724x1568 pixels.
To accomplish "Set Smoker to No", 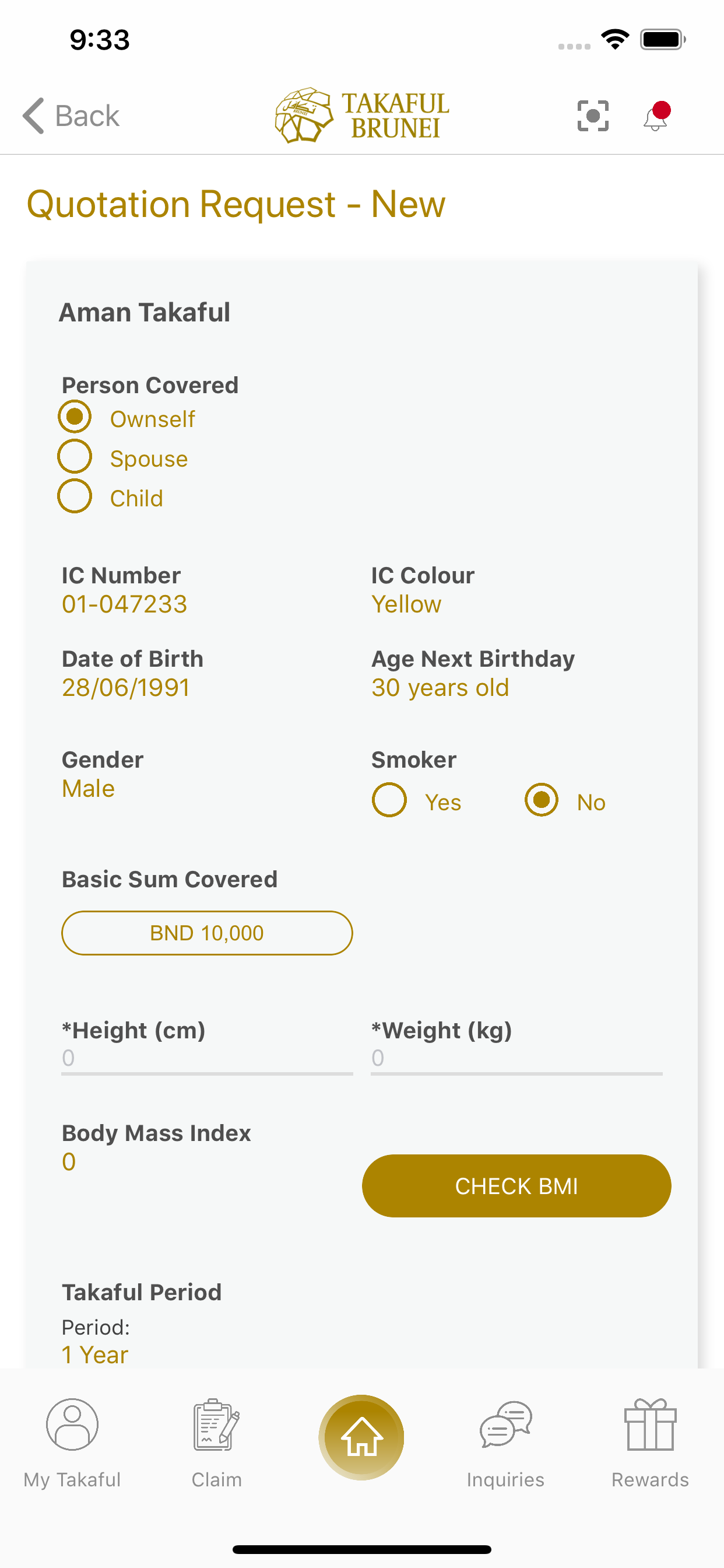I will pos(542,800).
